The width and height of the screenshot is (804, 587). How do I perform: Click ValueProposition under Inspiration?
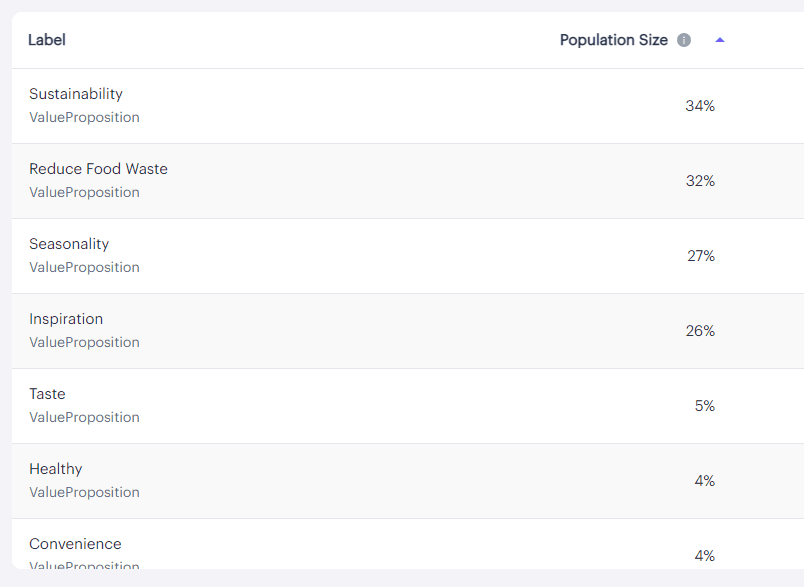click(84, 342)
